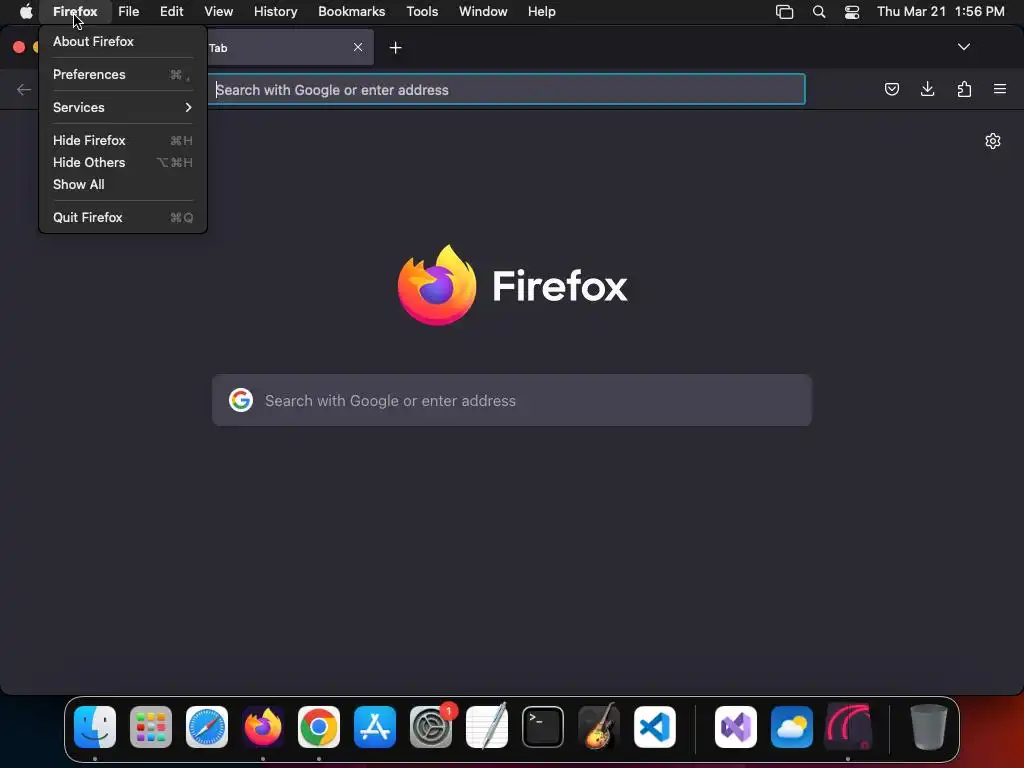Open Control Center in menu bar
Image resolution: width=1024 pixels, height=768 pixels.
[852, 12]
